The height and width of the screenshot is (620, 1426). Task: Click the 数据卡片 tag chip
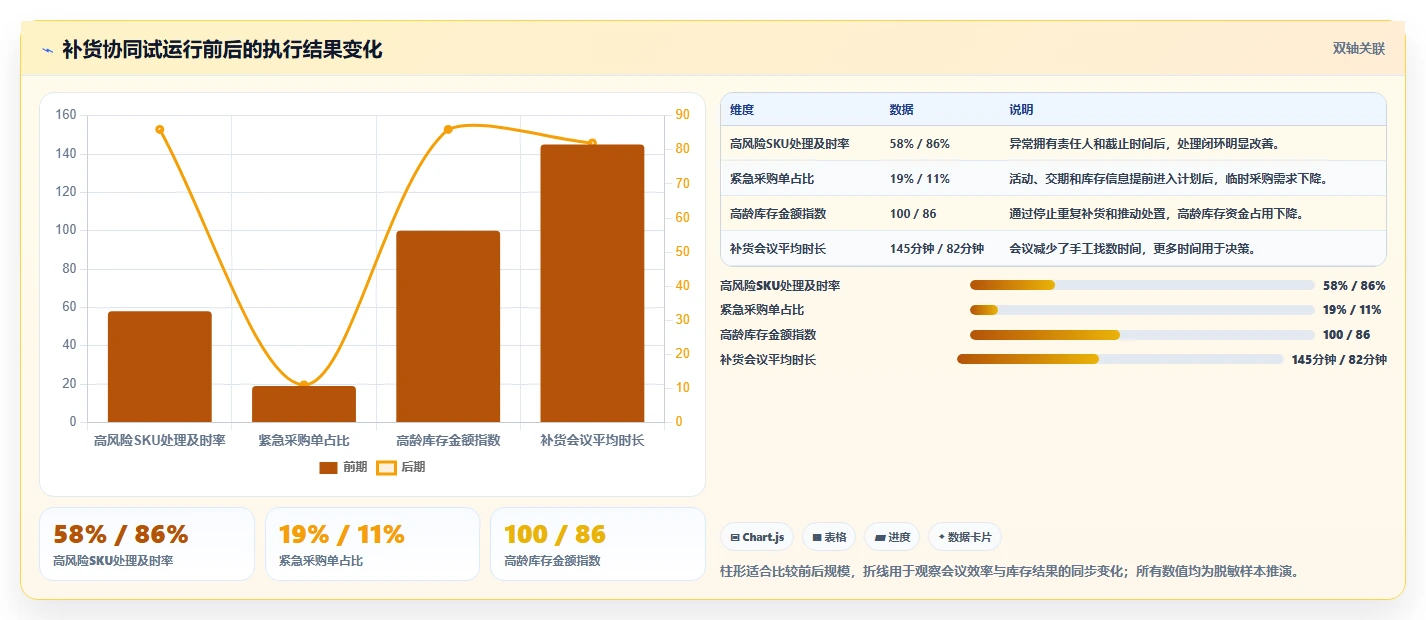(x=965, y=537)
